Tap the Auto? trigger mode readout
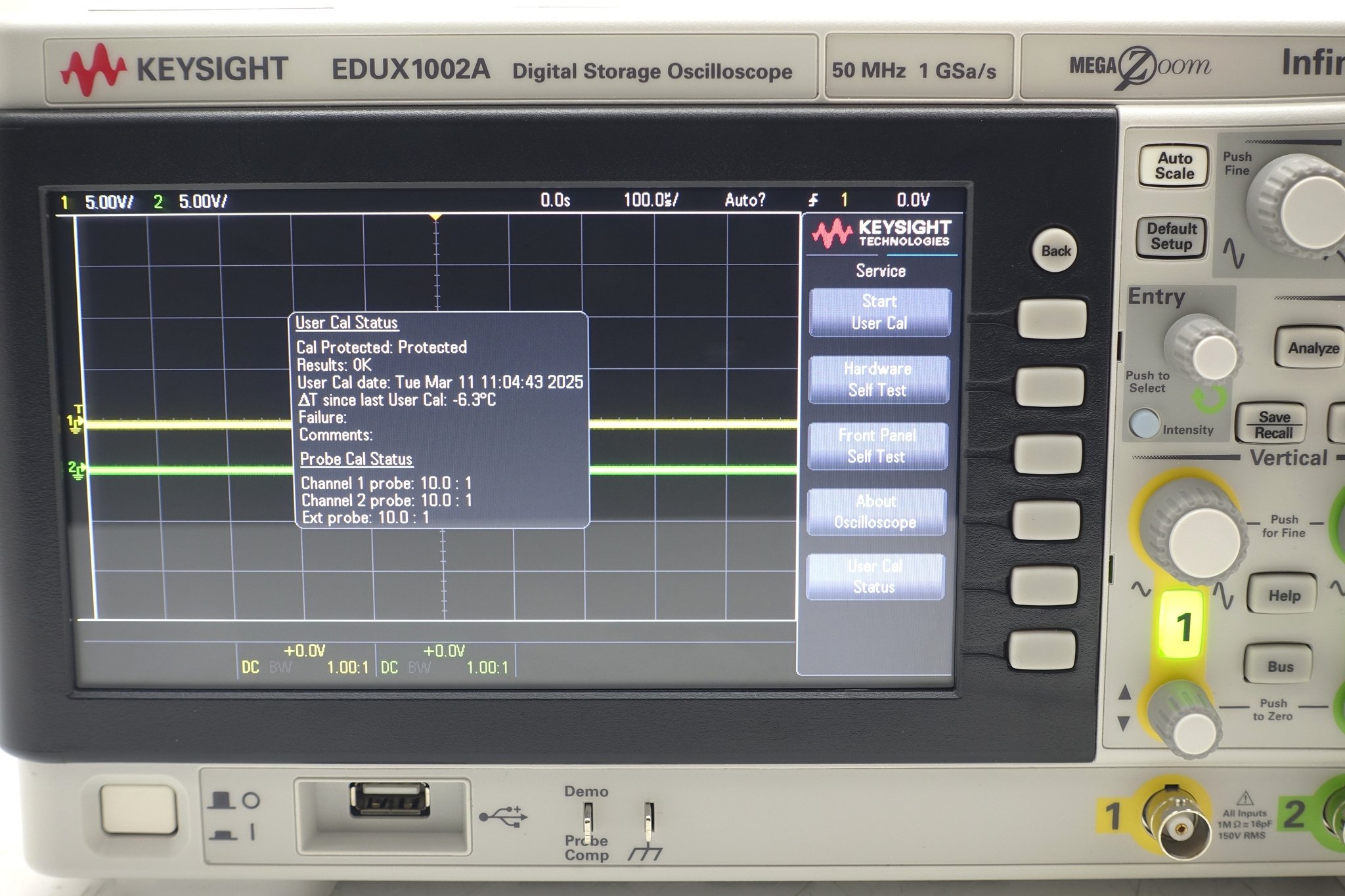 745,200
